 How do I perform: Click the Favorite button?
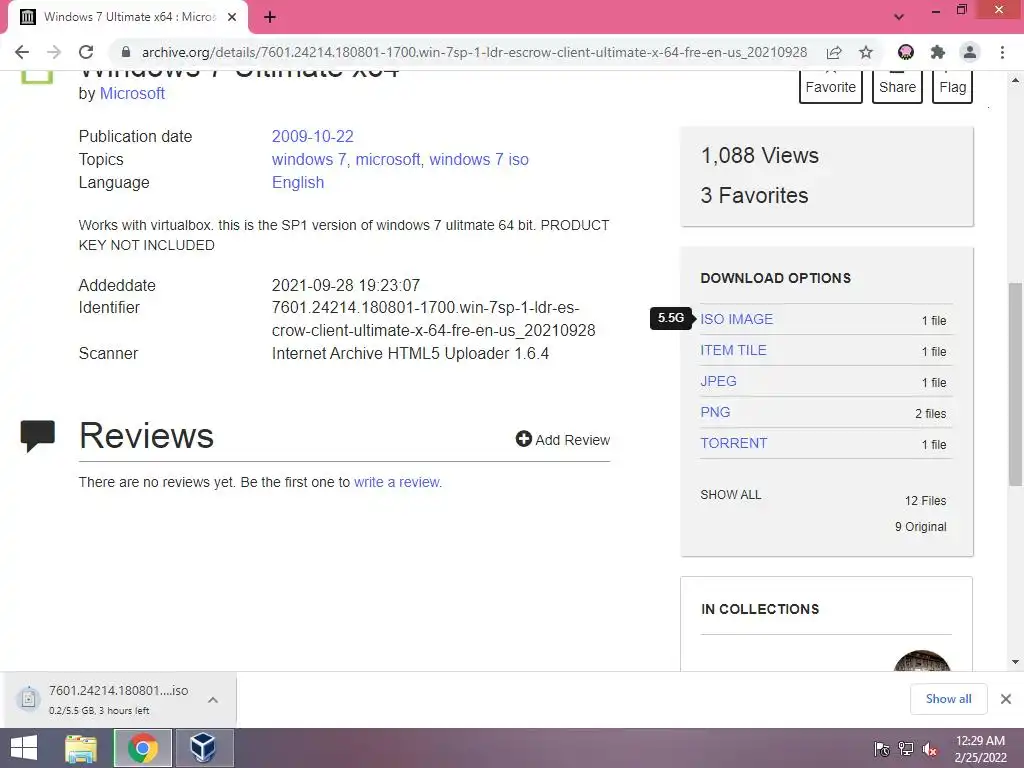[831, 86]
